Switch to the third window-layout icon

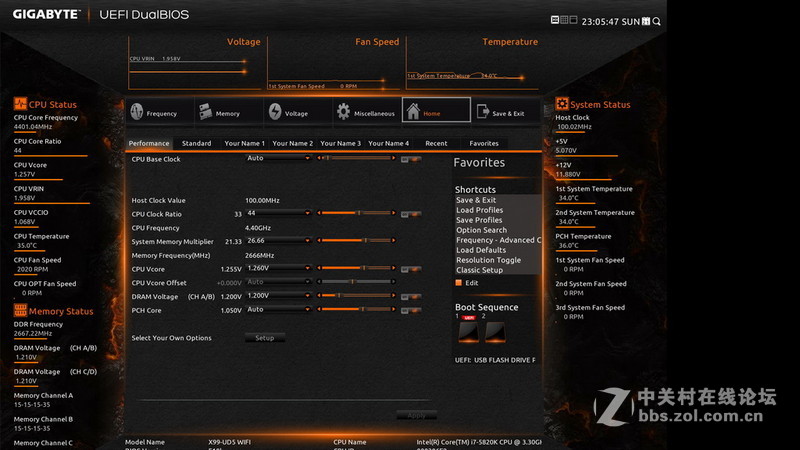tap(573, 20)
